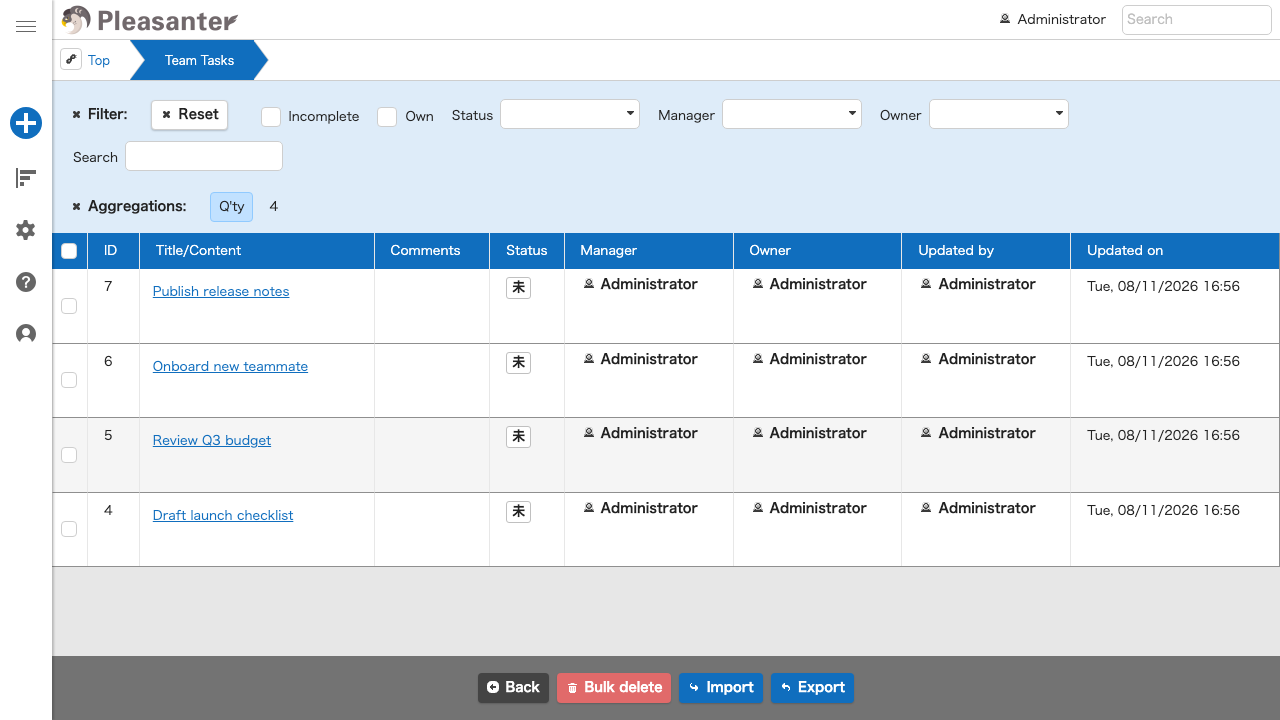Click Owner Administrator in Onboard new teammate row
Screen dimensions: 1280x720
pos(810,359)
